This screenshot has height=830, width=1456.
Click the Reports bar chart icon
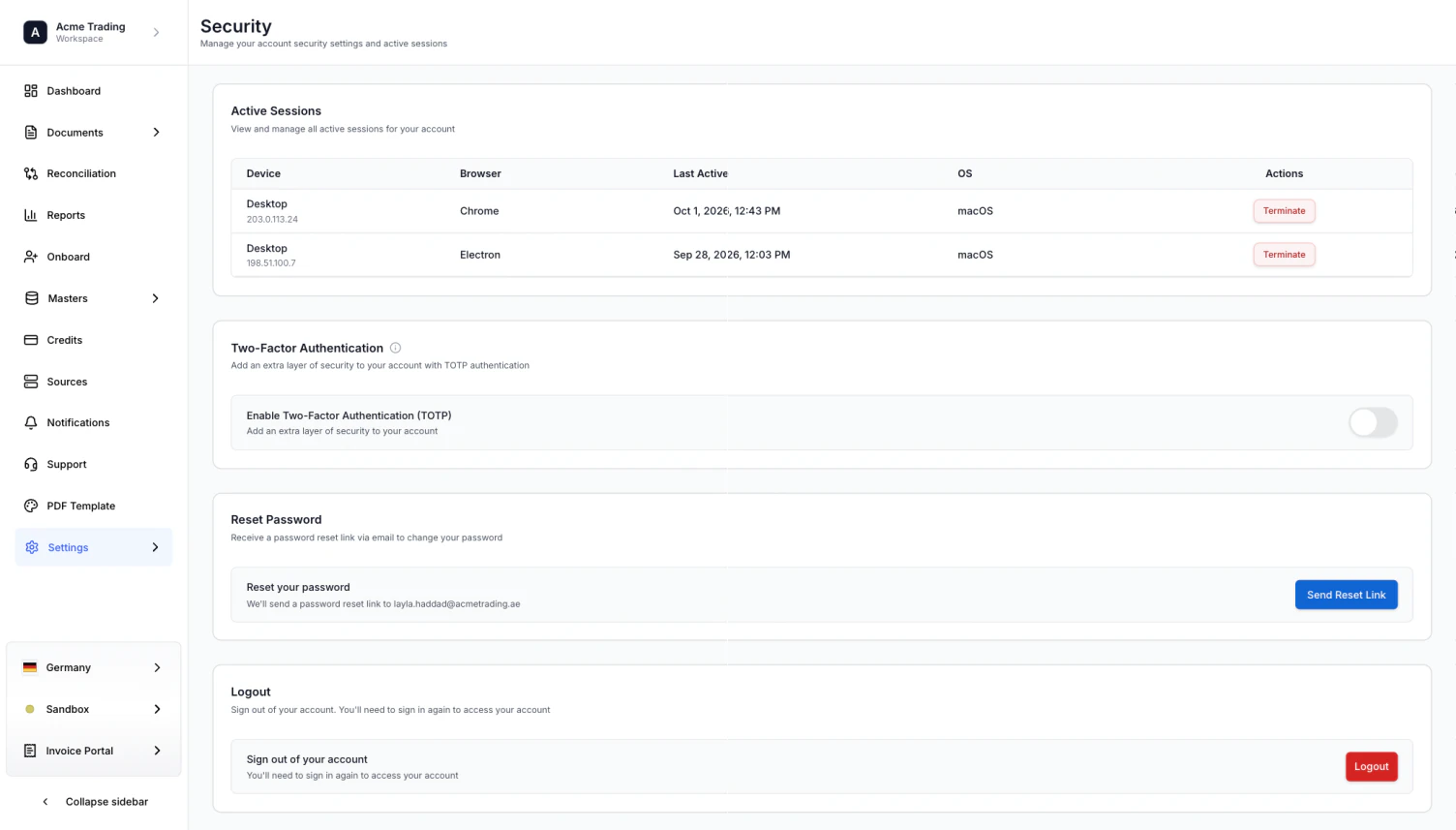pyautogui.click(x=31, y=215)
